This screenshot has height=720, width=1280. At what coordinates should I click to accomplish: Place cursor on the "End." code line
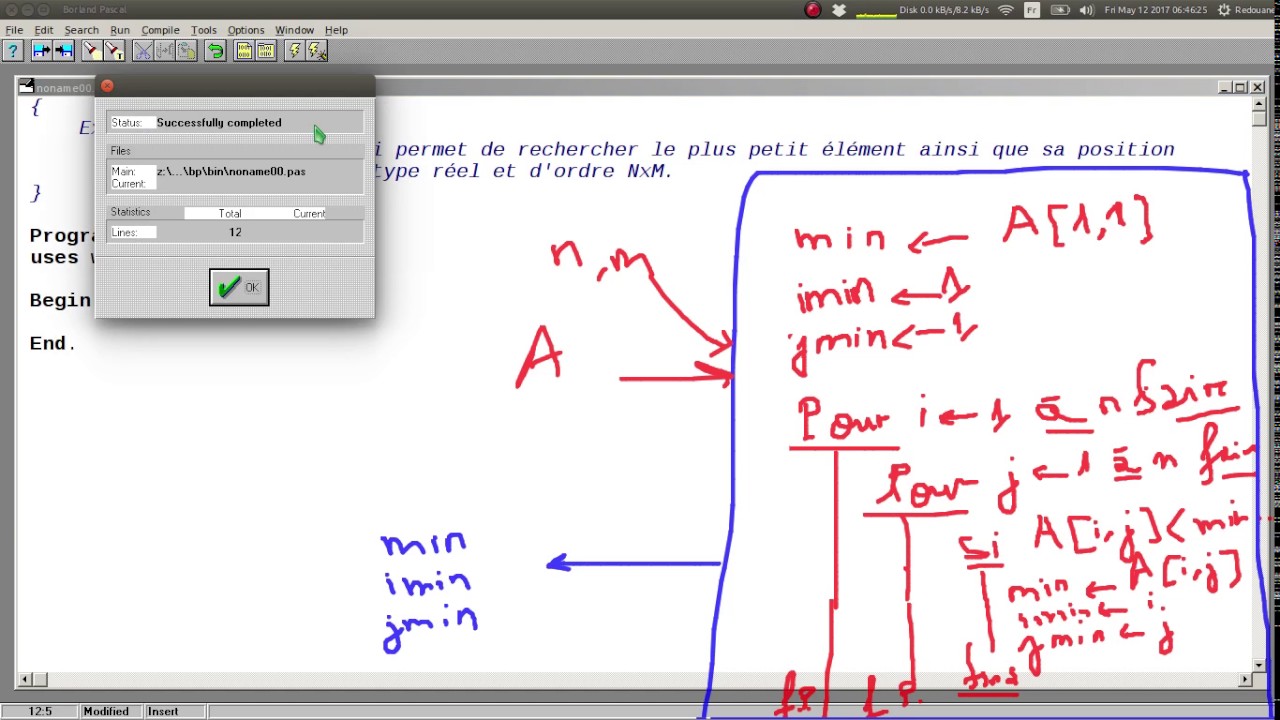point(52,343)
